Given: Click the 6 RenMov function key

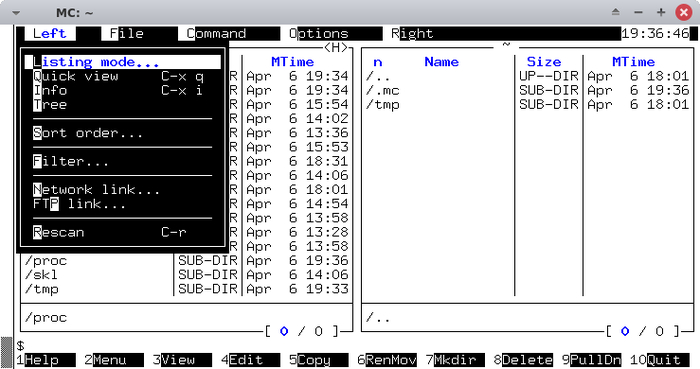Looking at the screenshot, I should [x=387, y=360].
